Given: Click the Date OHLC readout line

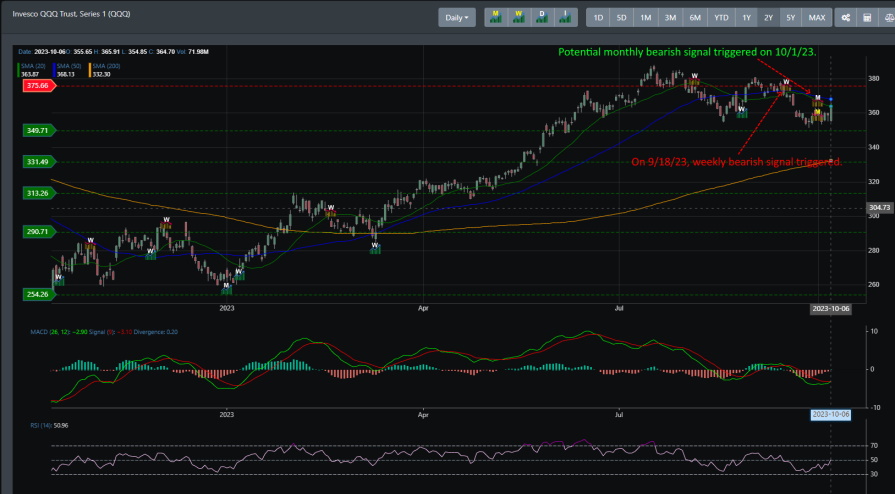Looking at the screenshot, I should (x=113, y=52).
